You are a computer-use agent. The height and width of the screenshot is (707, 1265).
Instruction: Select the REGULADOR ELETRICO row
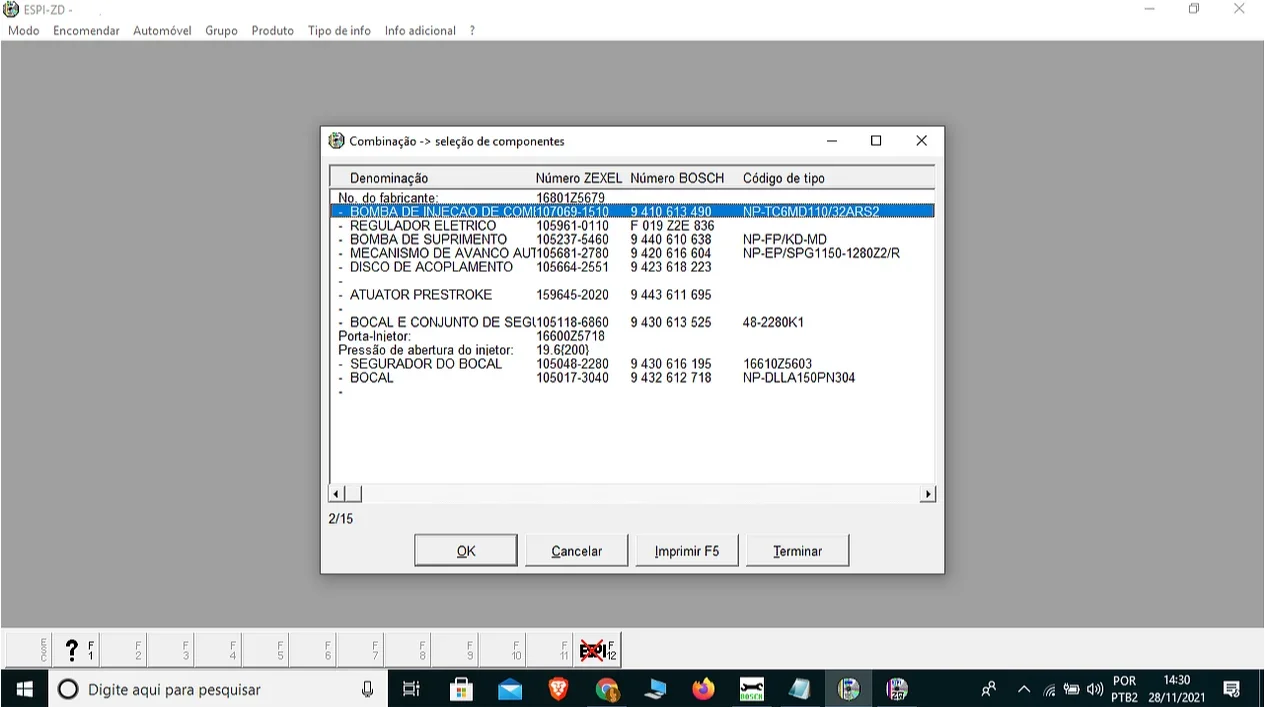coord(632,226)
